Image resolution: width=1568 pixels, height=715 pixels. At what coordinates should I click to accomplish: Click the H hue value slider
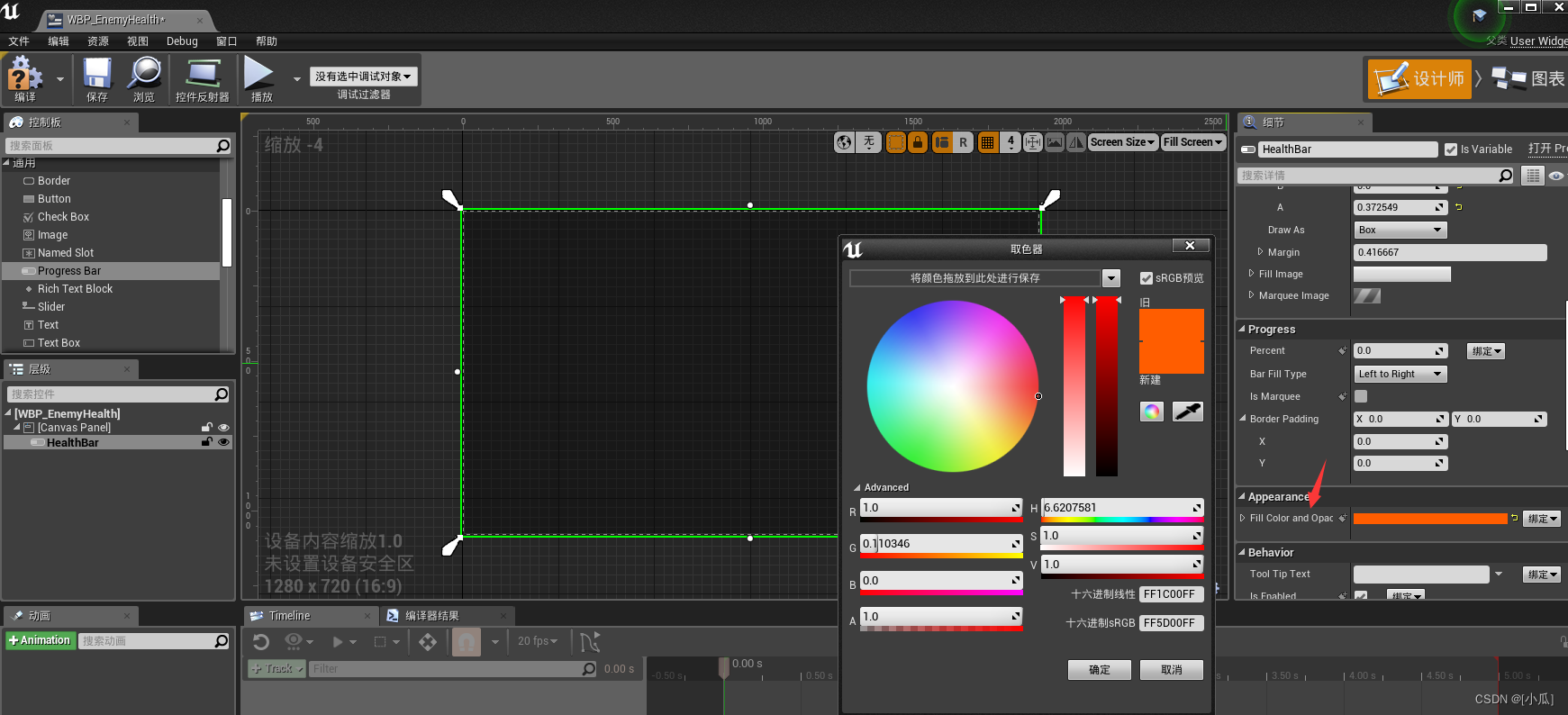pos(1122,508)
